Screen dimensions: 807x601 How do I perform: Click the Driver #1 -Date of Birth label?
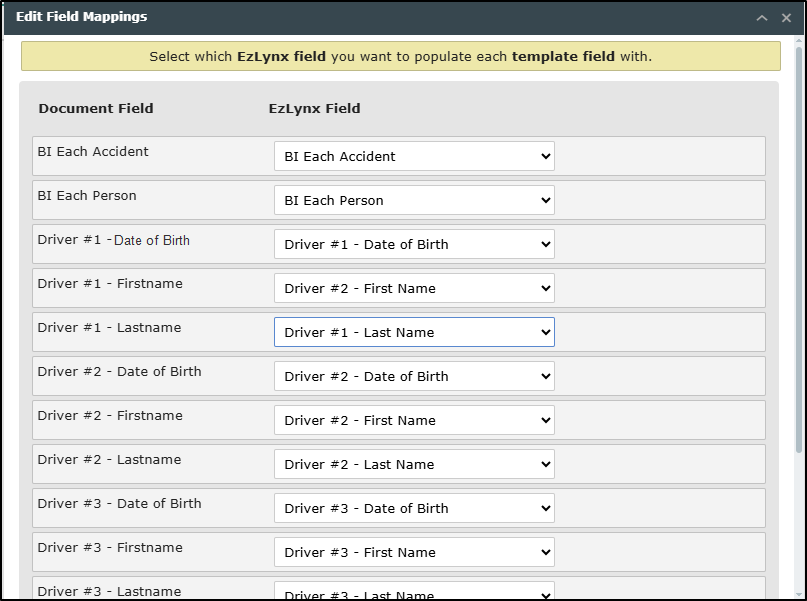(114, 240)
